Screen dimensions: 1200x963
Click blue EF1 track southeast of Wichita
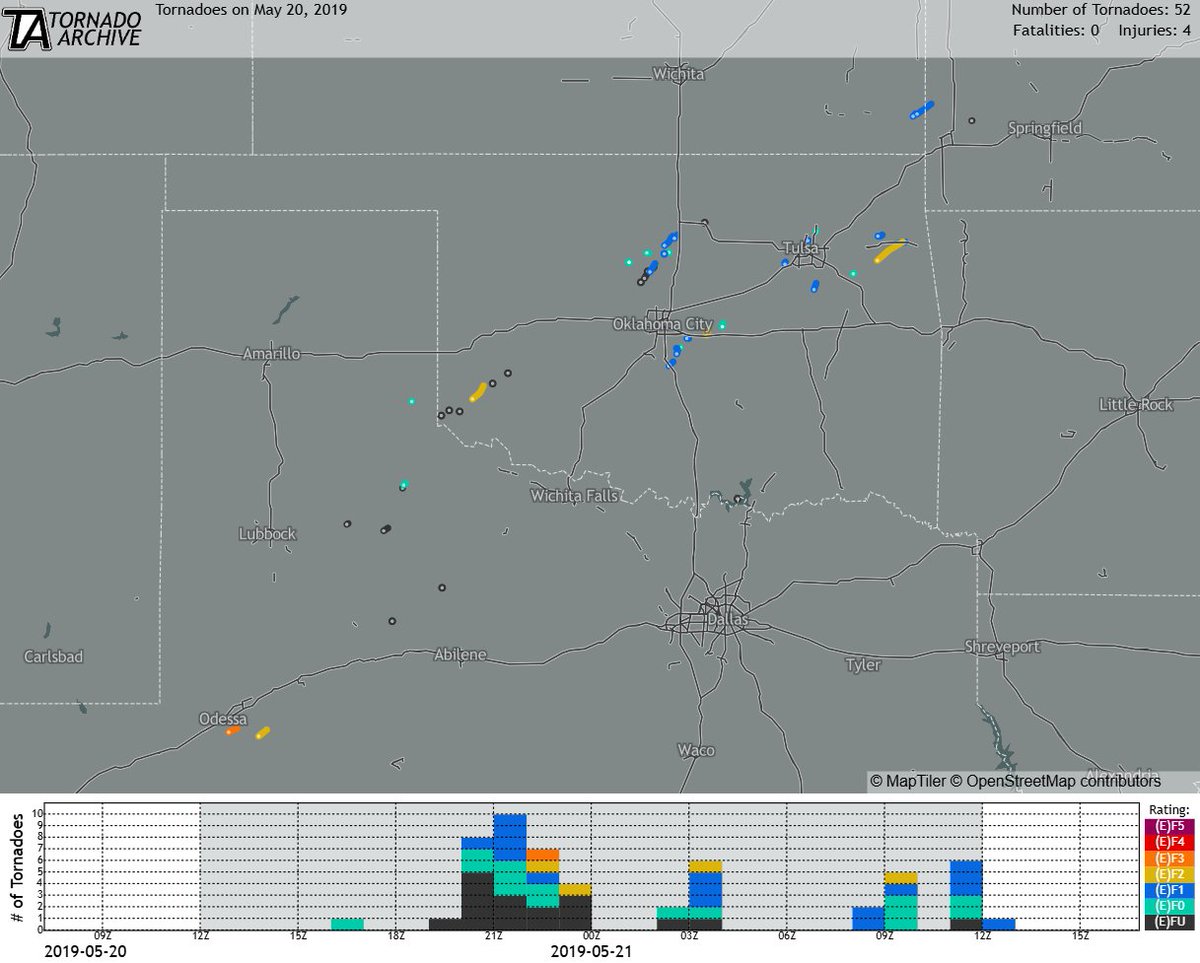pos(921,110)
